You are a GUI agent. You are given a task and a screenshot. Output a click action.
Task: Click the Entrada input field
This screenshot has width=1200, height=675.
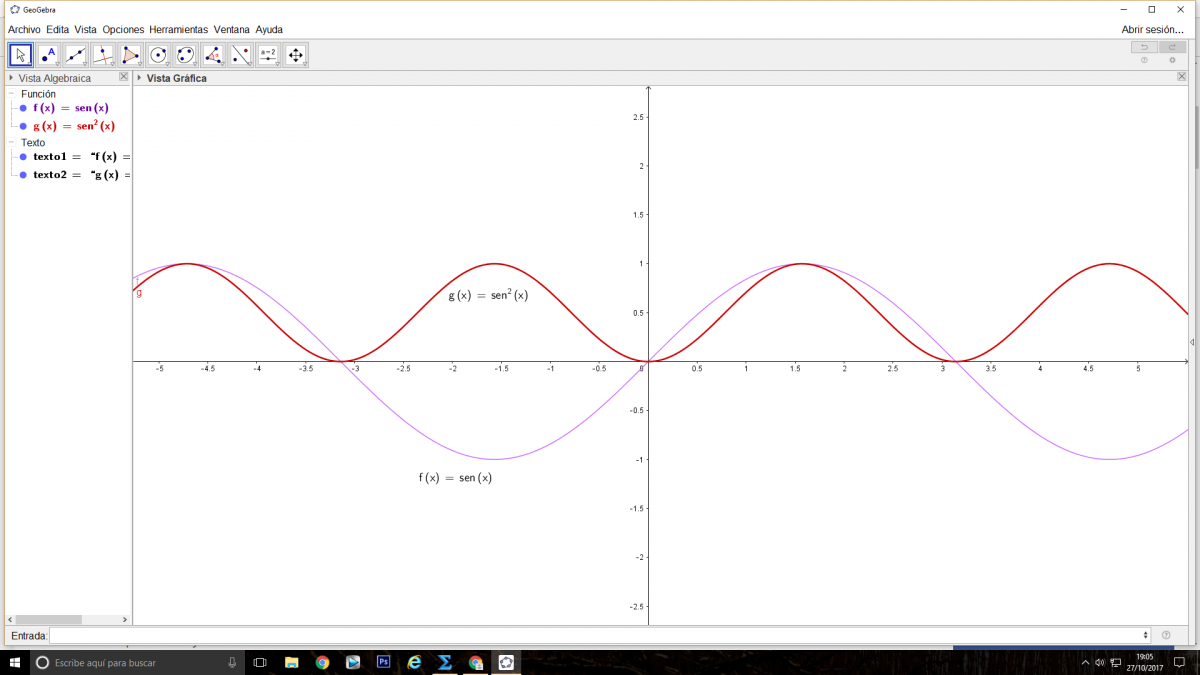[x=598, y=635]
